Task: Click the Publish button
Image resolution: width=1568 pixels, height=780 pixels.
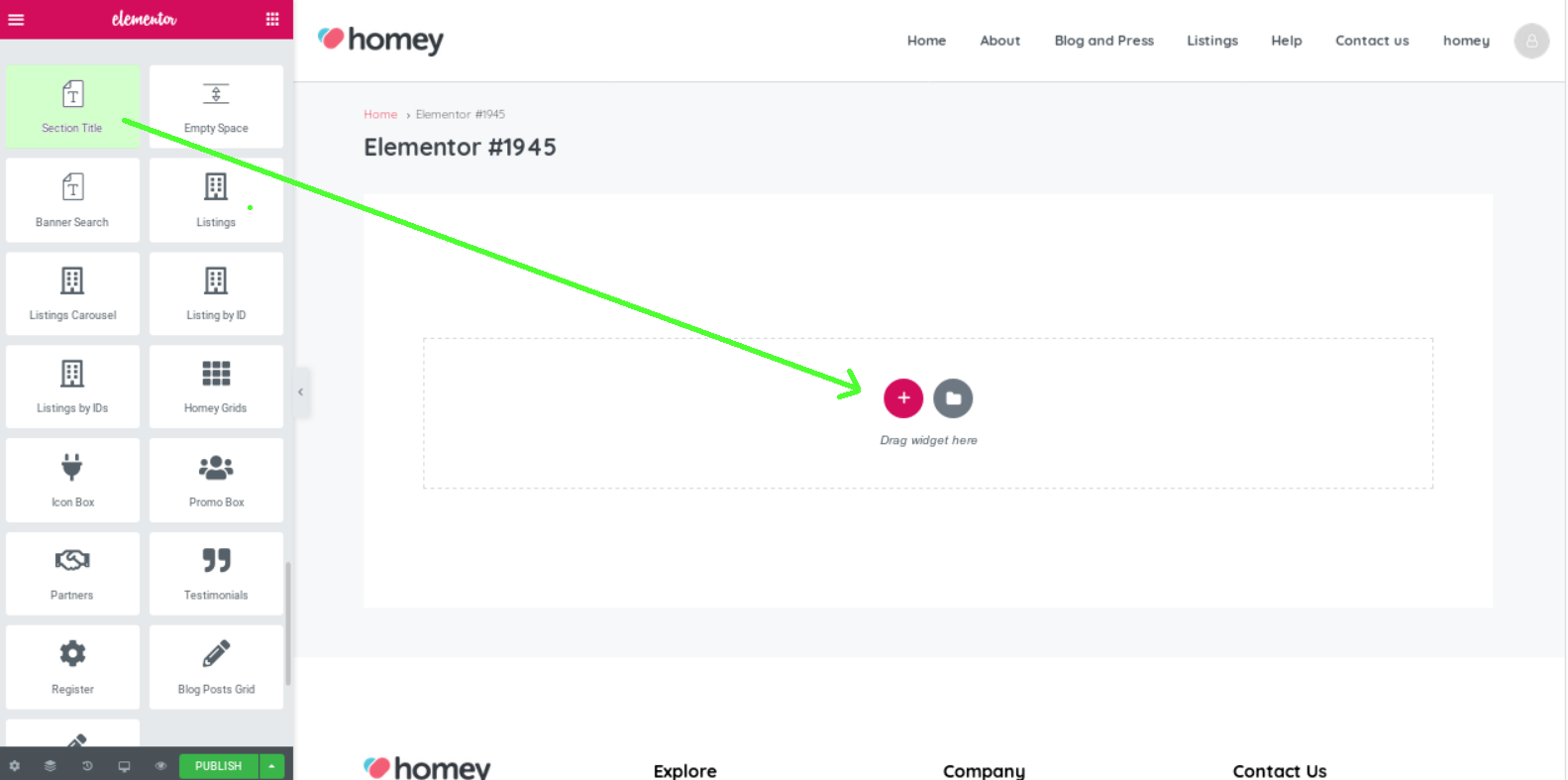Action: click(x=218, y=766)
